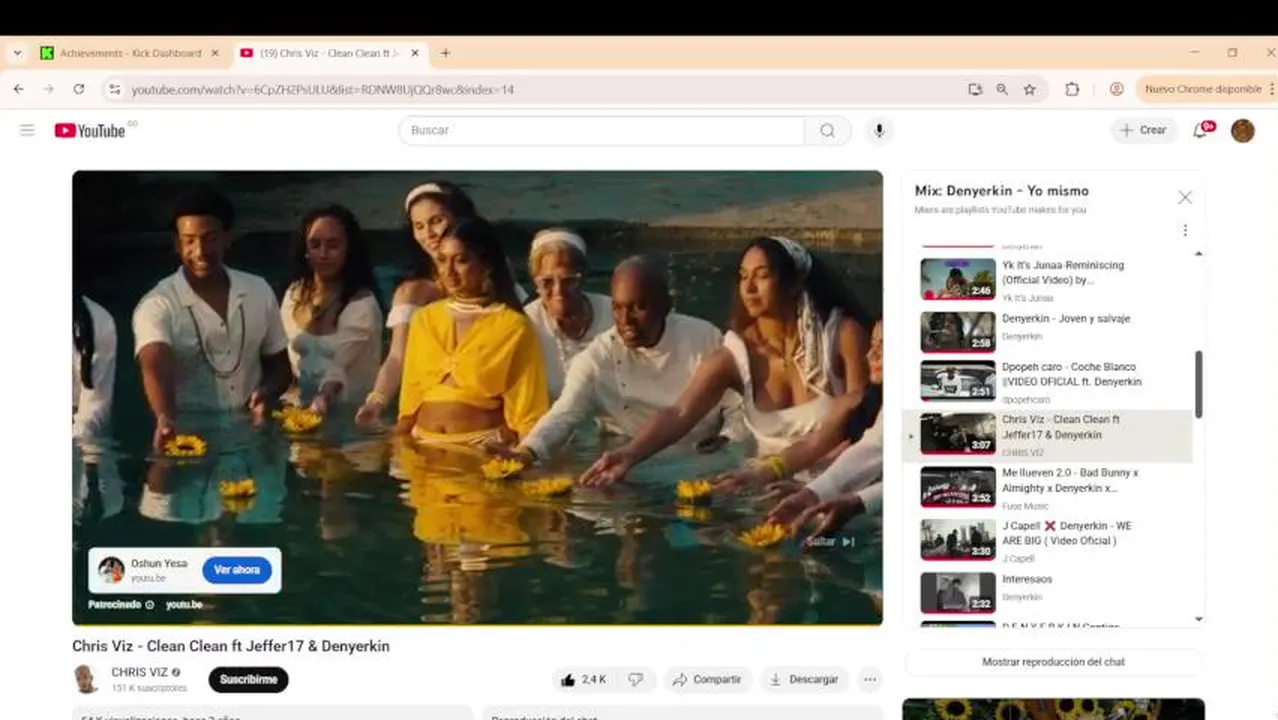The height and width of the screenshot is (720, 1278).
Task: Like the video with thumbs up
Action: (583, 680)
